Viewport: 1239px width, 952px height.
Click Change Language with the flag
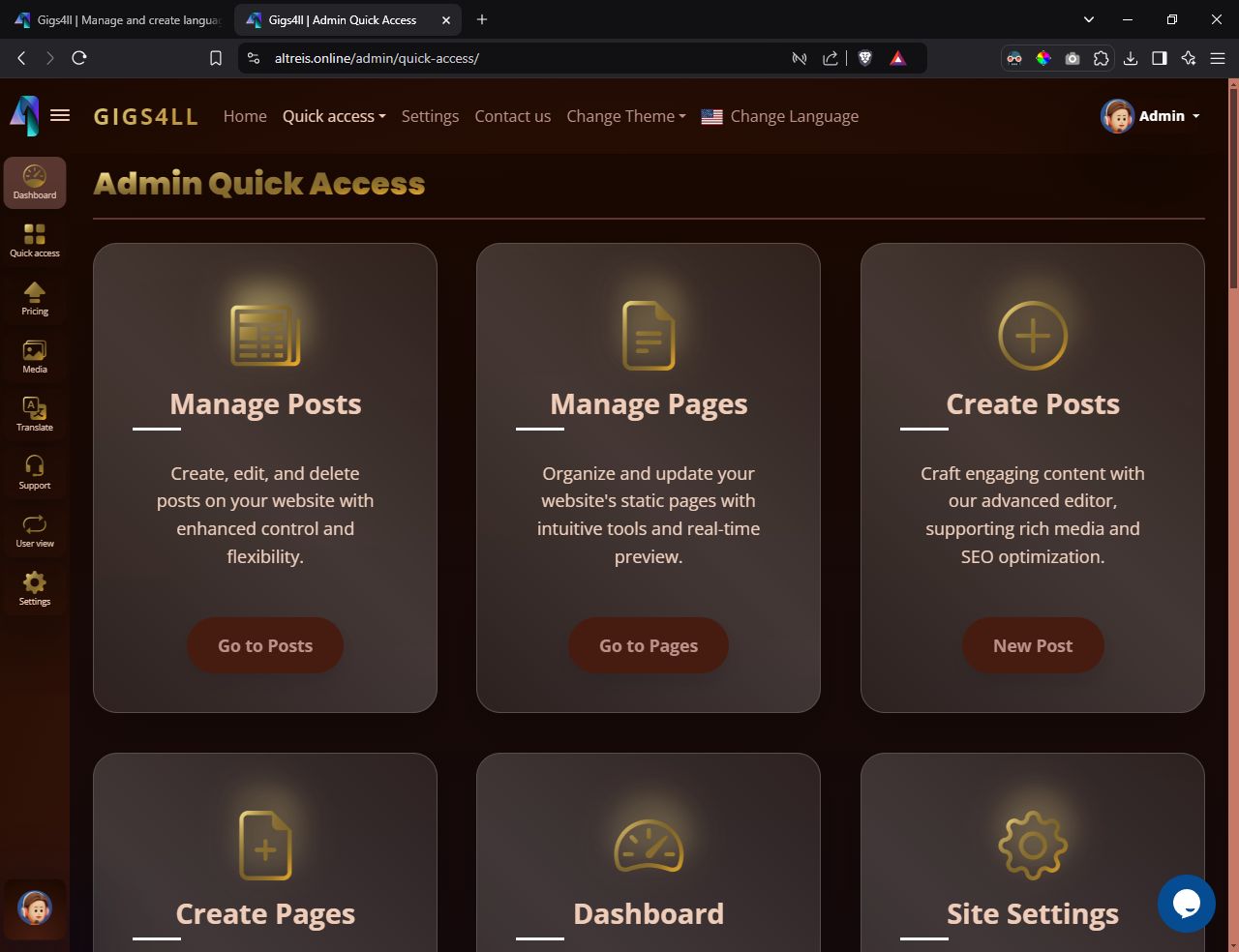click(x=780, y=116)
